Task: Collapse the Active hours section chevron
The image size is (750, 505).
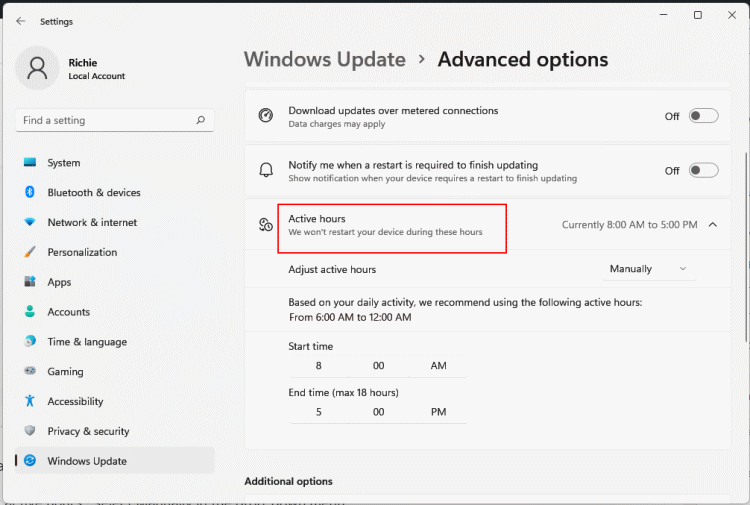Action: (713, 224)
